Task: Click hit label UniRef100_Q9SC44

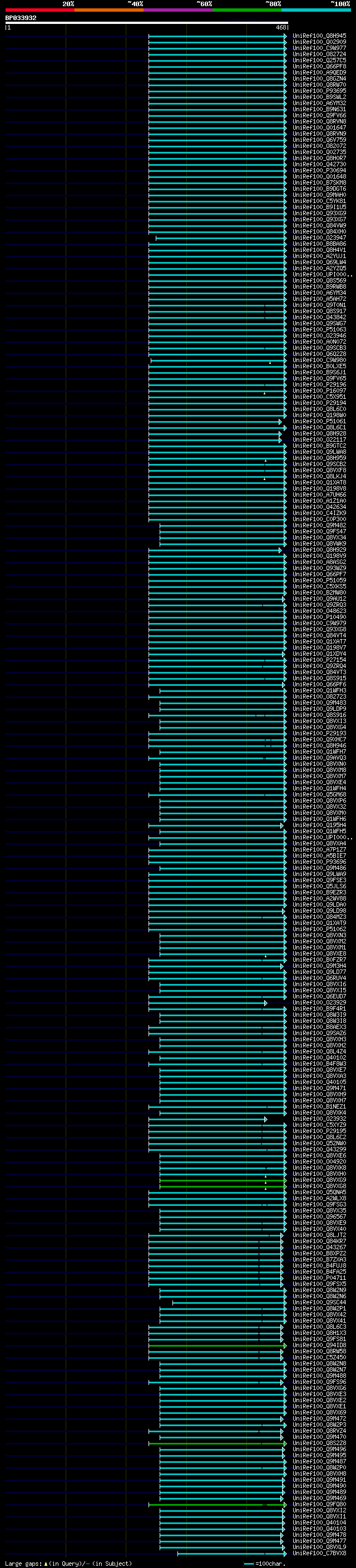Action: (x=319, y=1302)
